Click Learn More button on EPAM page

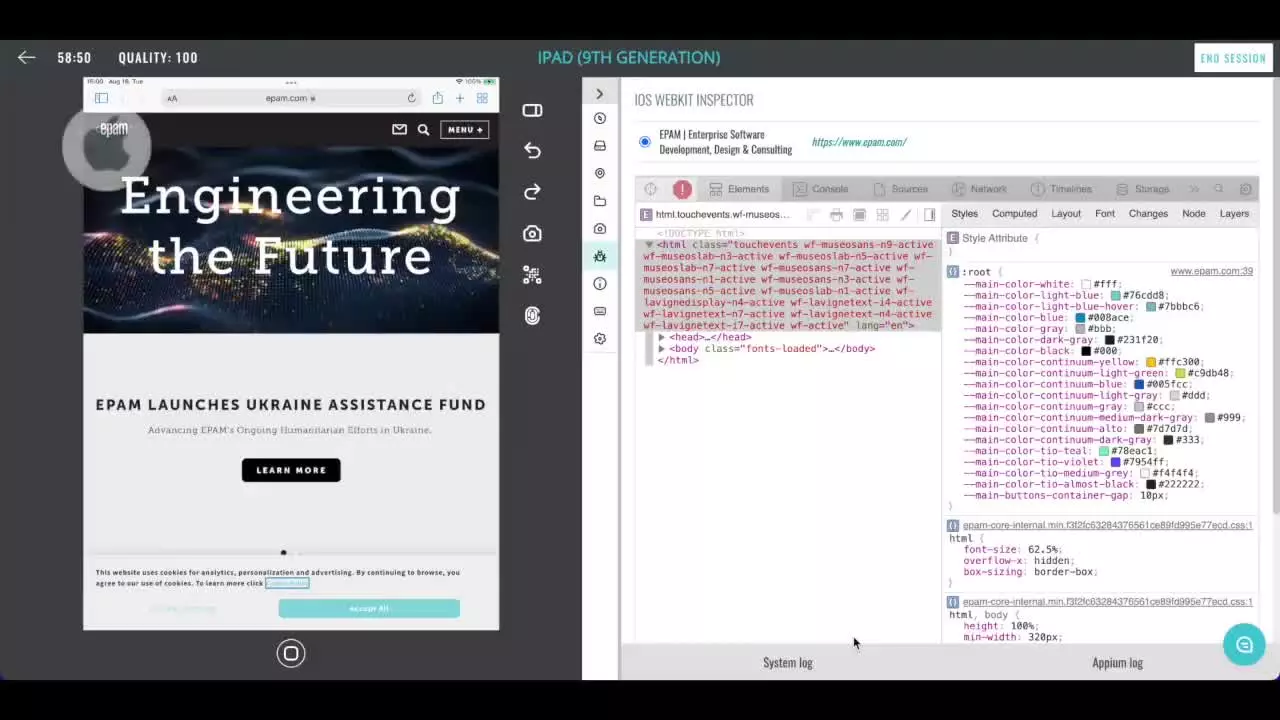[291, 470]
